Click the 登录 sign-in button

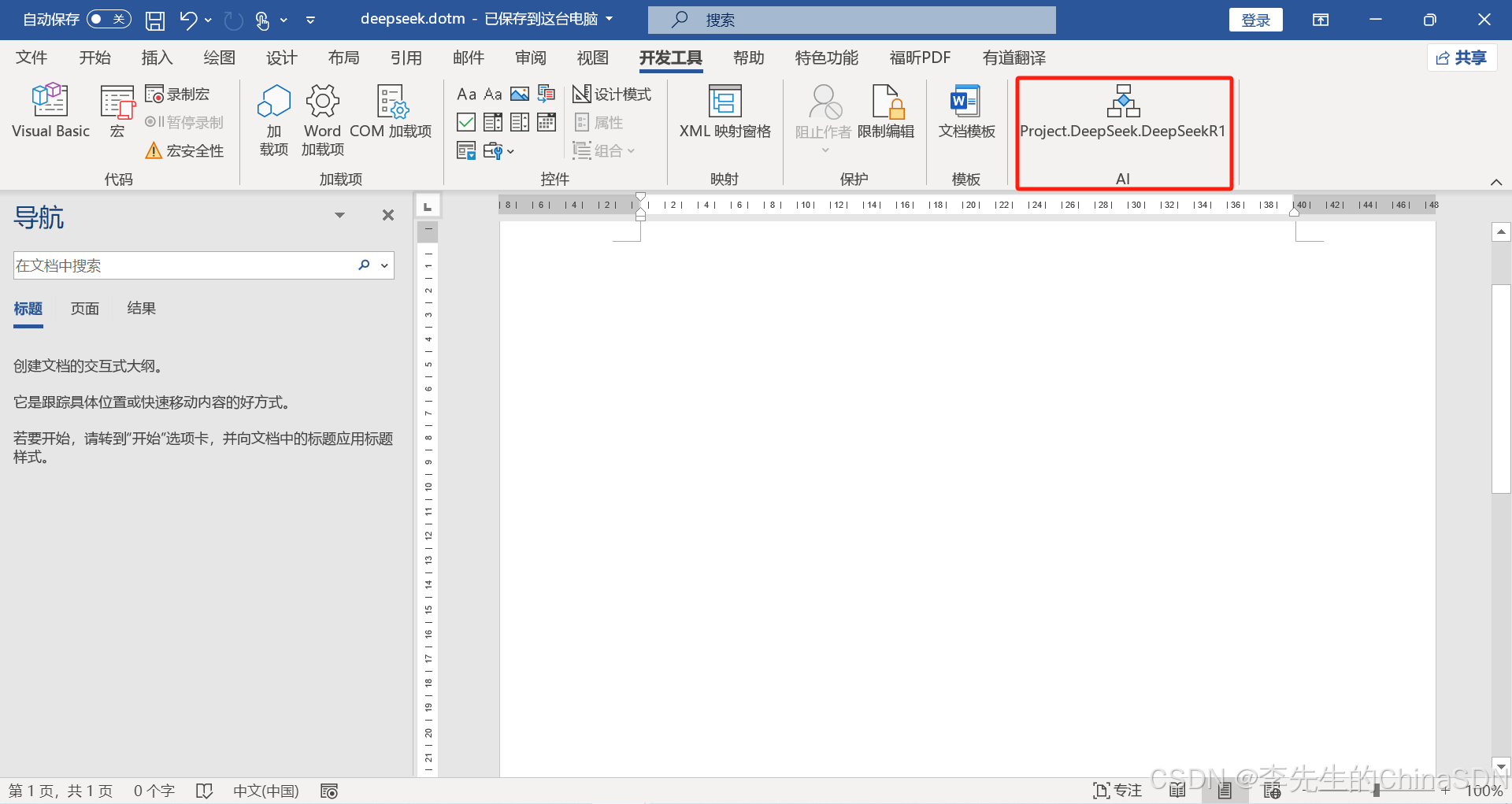(x=1255, y=20)
